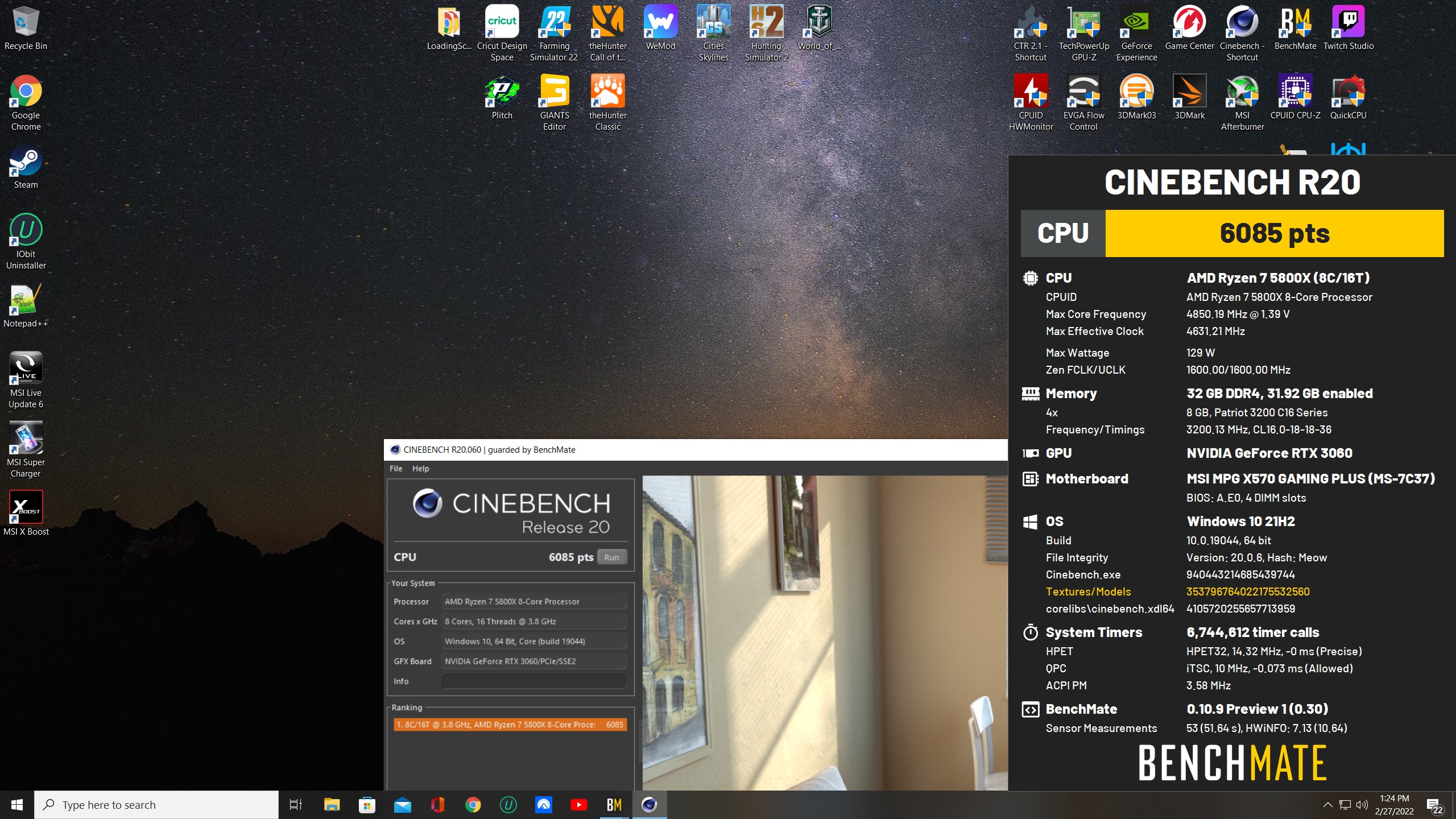Open the Help menu in Cinebench

point(420,469)
